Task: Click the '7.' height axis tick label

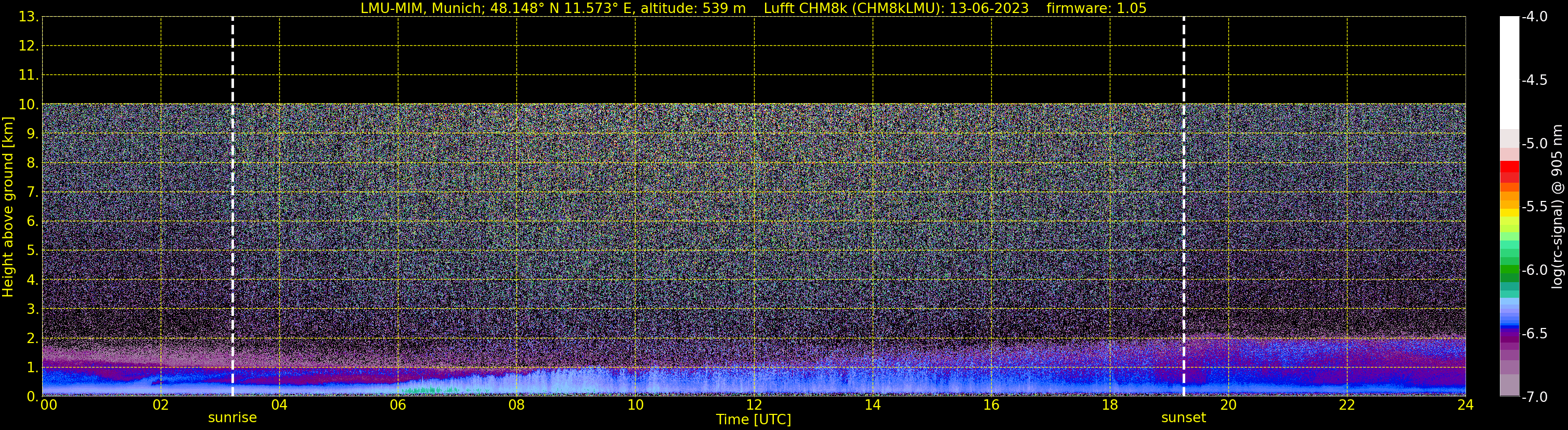Action: (x=33, y=193)
